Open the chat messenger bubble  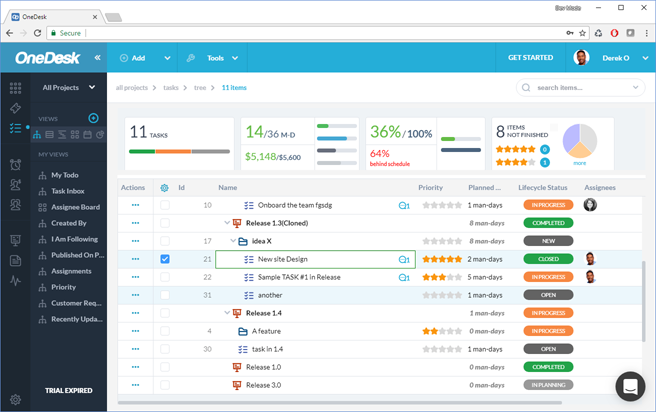coord(630,386)
